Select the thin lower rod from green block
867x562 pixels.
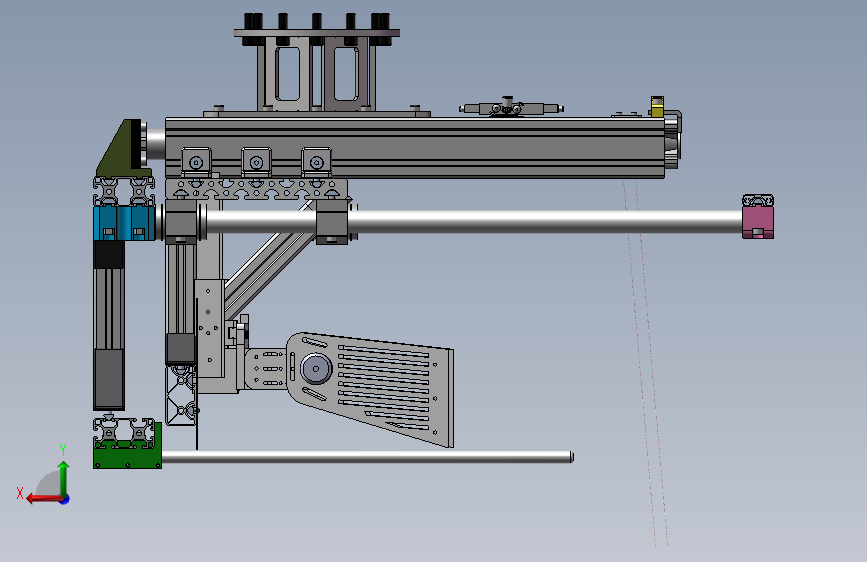(x=368, y=457)
